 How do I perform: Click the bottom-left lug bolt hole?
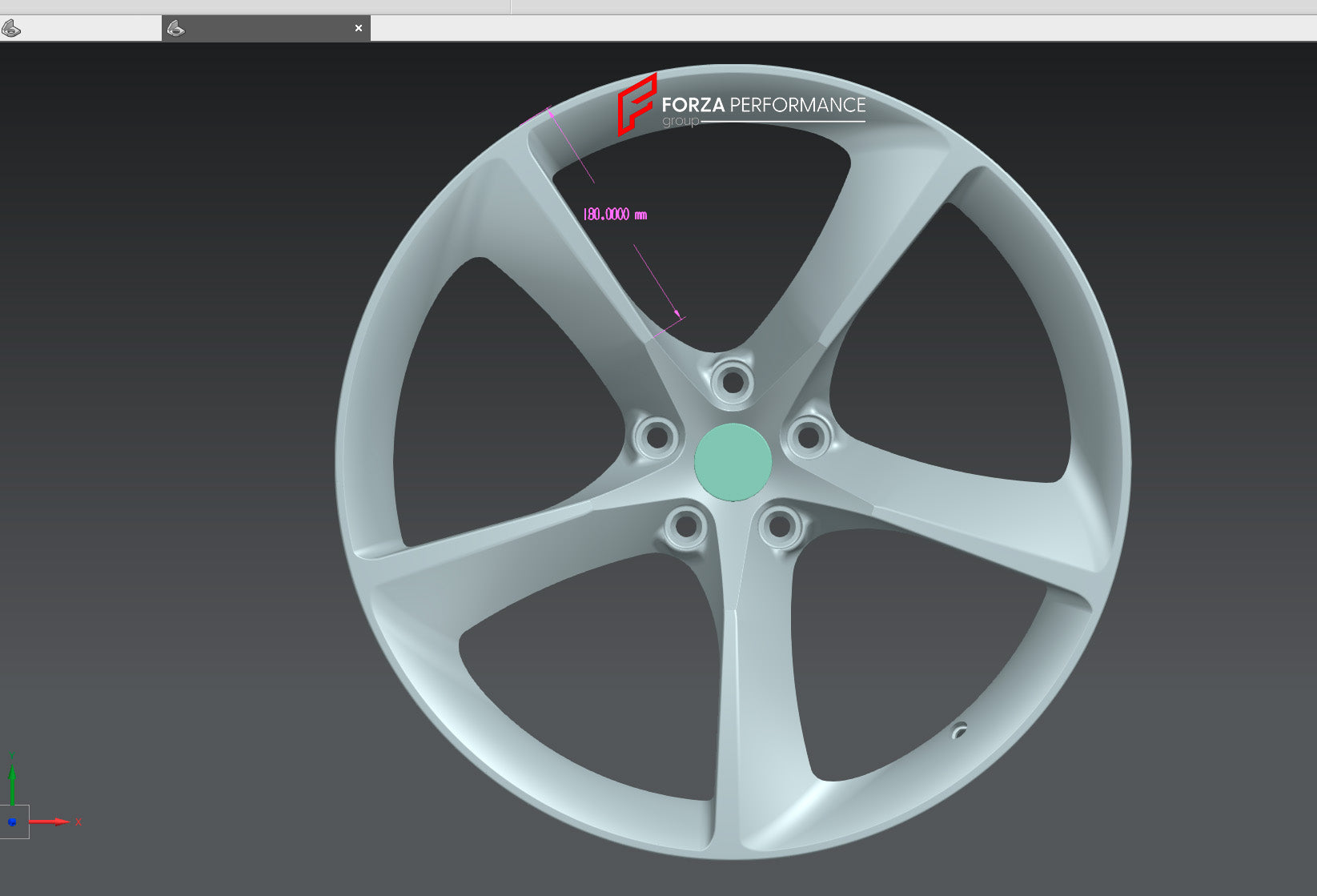[685, 527]
